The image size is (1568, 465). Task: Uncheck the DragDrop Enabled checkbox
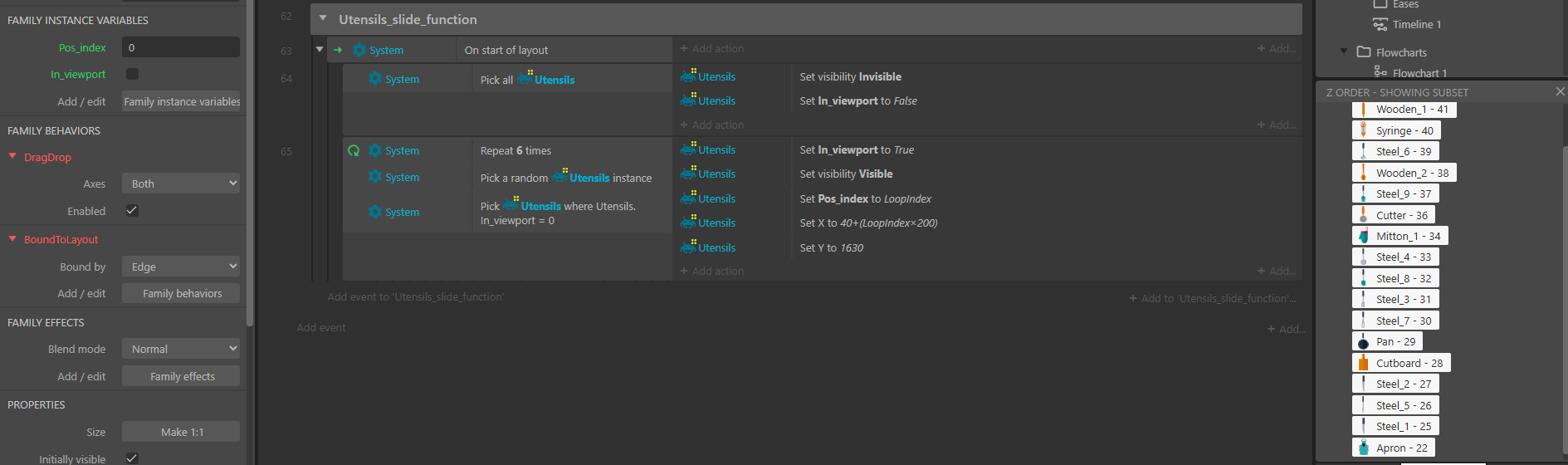coord(132,211)
